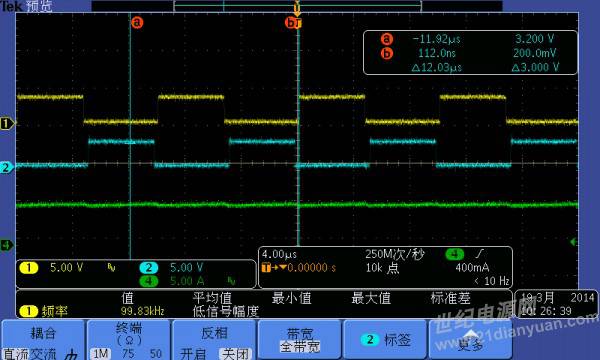Screen dimensions: 600x360
Task: Click the Tek 预览 acquisition status label
Action: [26, 6]
